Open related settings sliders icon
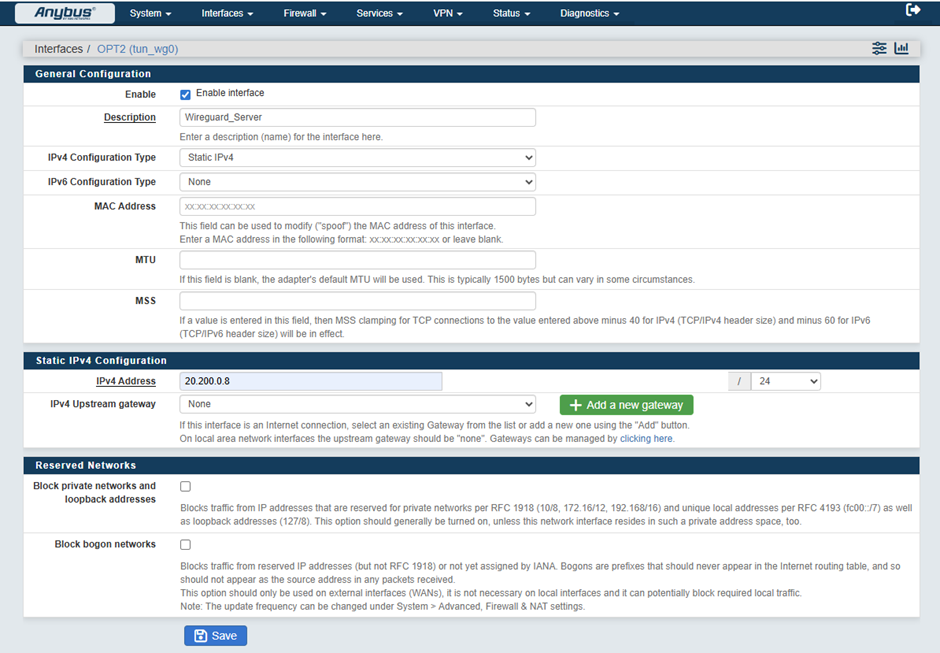 pyautogui.click(x=879, y=48)
